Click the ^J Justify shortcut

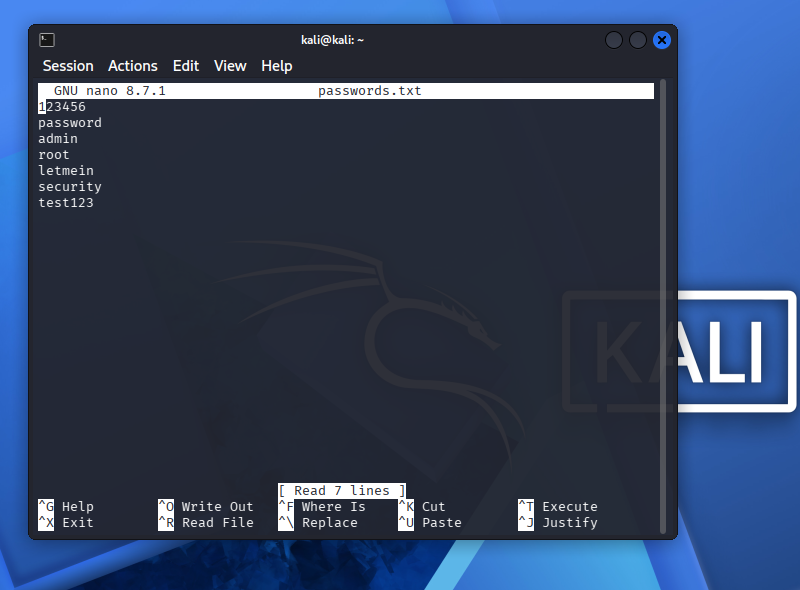pyautogui.click(x=558, y=523)
